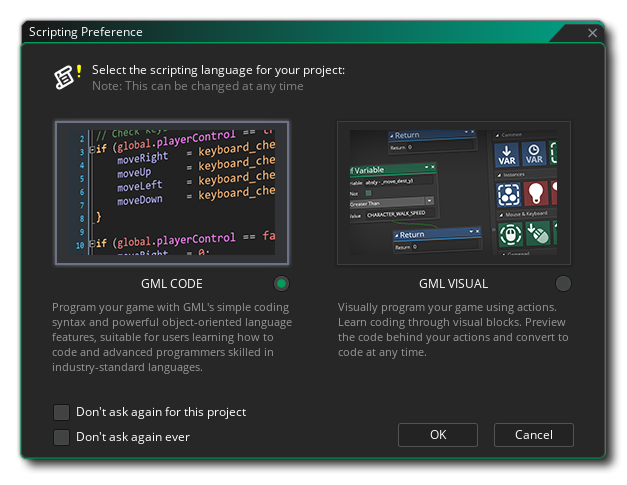The height and width of the screenshot is (485, 627).
Task: Close the Scripting Preference dialog
Action: tap(592, 33)
